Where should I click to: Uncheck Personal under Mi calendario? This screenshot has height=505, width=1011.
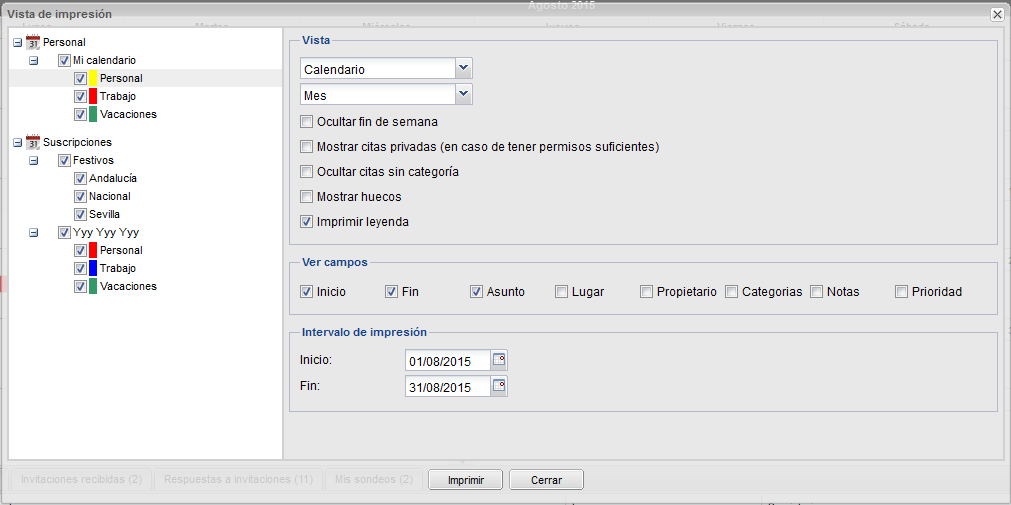click(80, 79)
